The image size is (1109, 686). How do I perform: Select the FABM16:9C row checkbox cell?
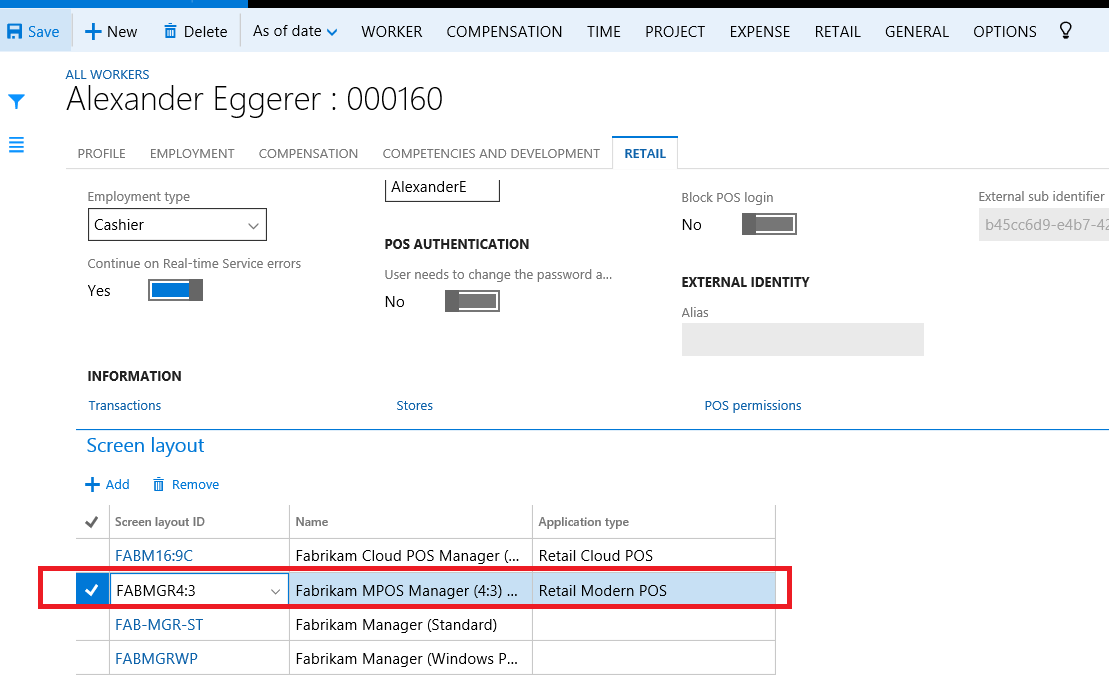pyautogui.click(x=93, y=556)
